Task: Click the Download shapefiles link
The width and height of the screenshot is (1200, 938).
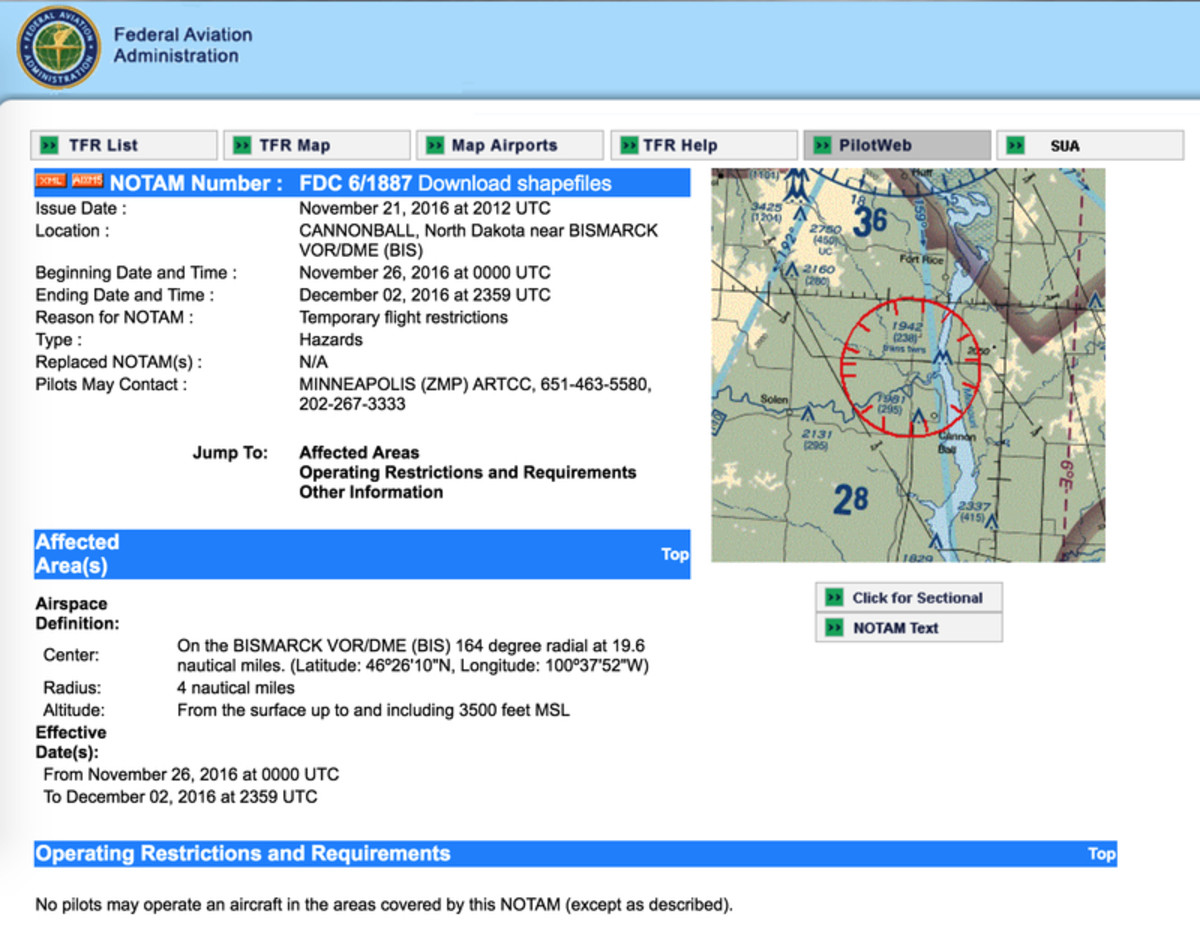Action: [x=515, y=183]
